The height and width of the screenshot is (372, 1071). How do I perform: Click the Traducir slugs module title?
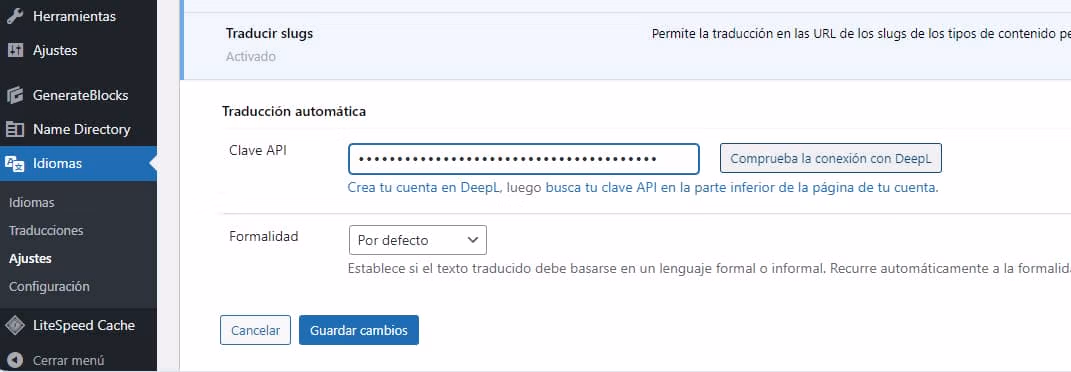[269, 33]
